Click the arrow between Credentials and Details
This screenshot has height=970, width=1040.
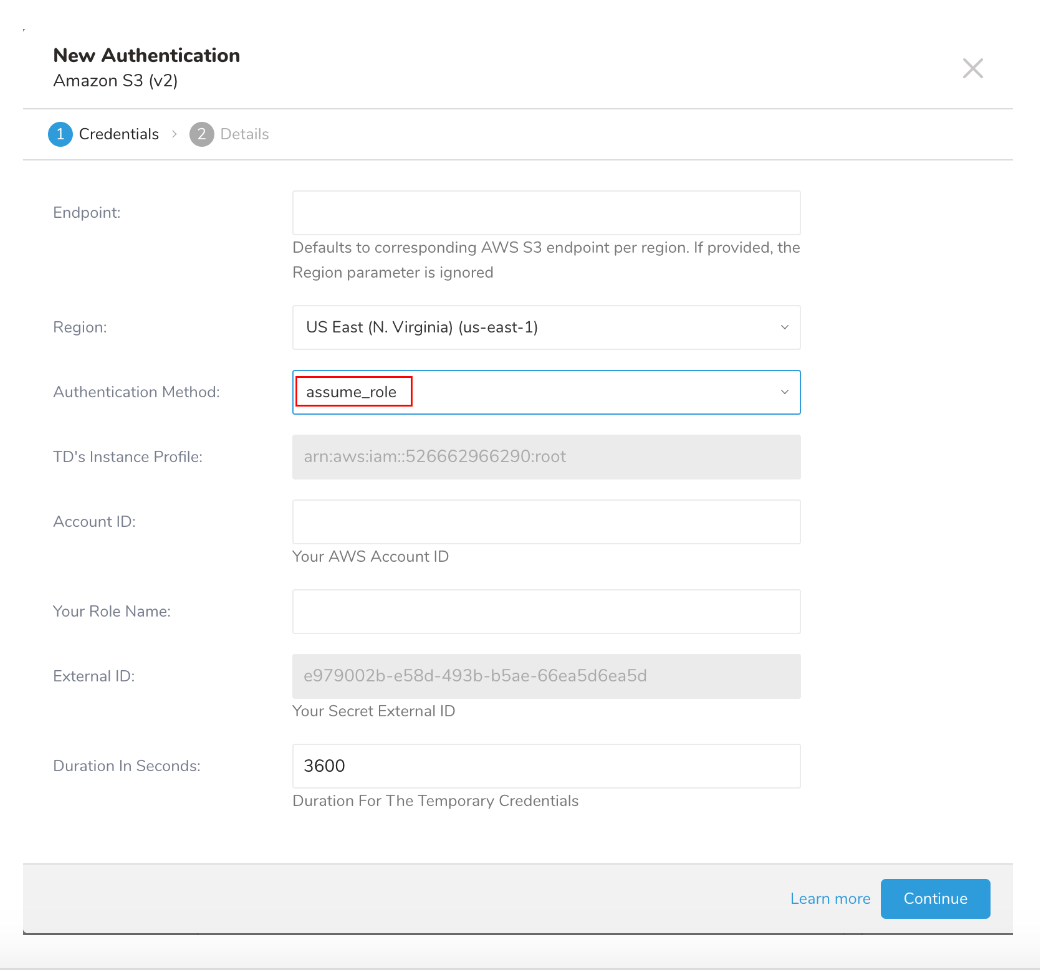(174, 134)
